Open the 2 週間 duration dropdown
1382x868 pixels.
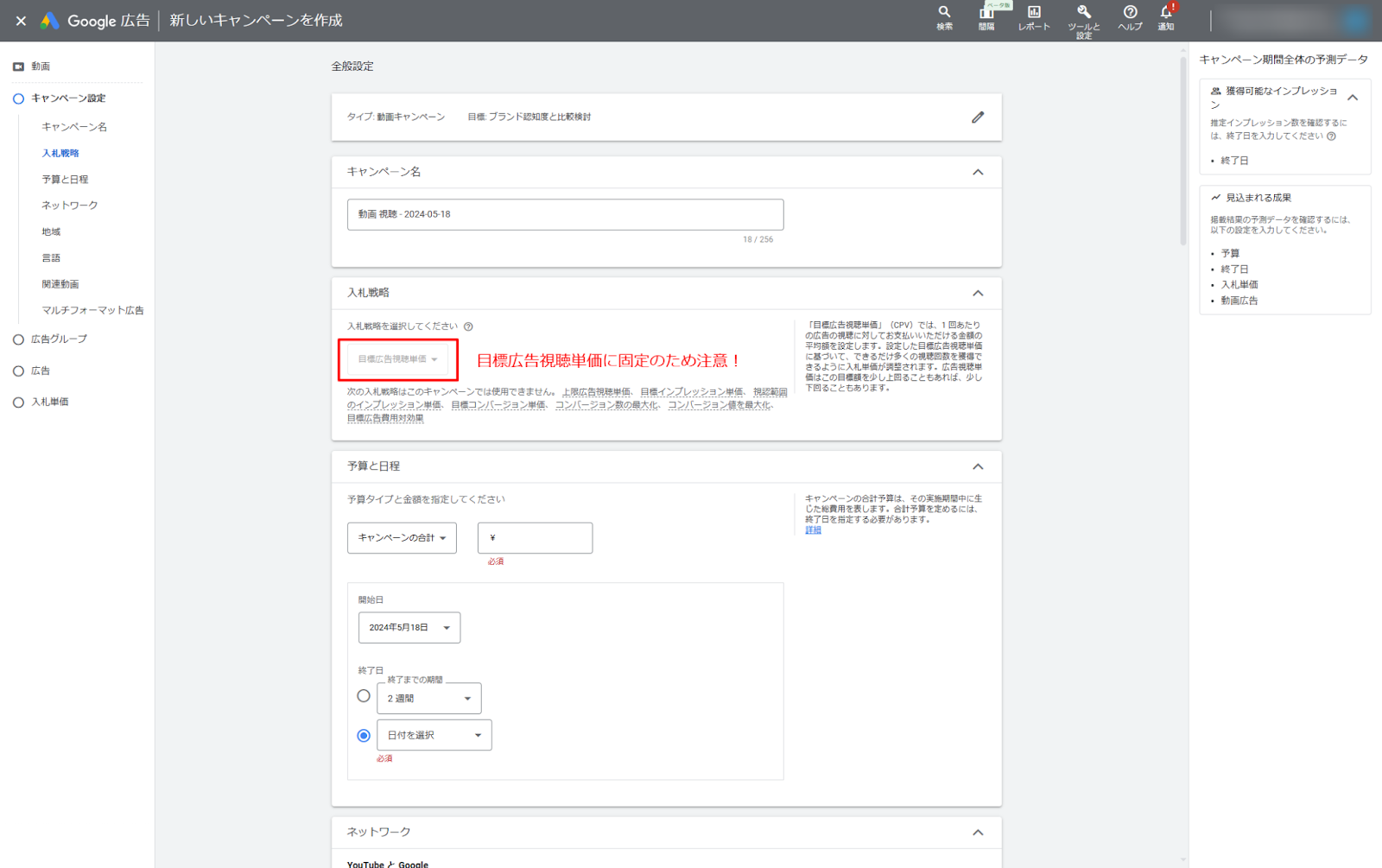tap(429, 698)
